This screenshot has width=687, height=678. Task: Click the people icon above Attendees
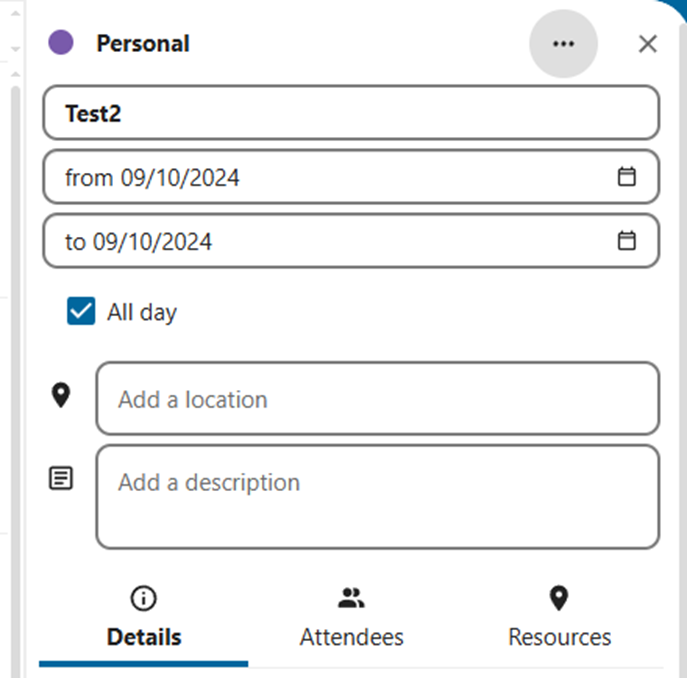(351, 599)
